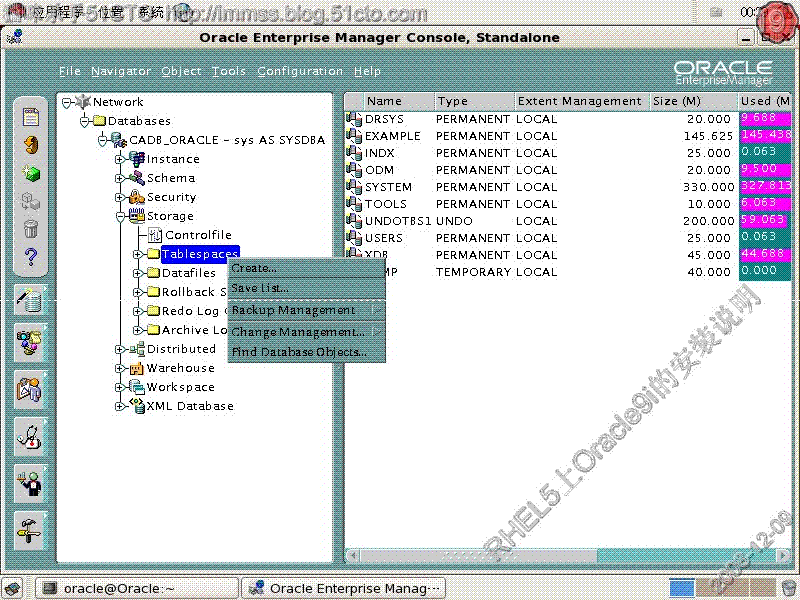The image size is (800, 600).
Task: Open the waiter service tool drawer icon
Action: [x=30, y=484]
